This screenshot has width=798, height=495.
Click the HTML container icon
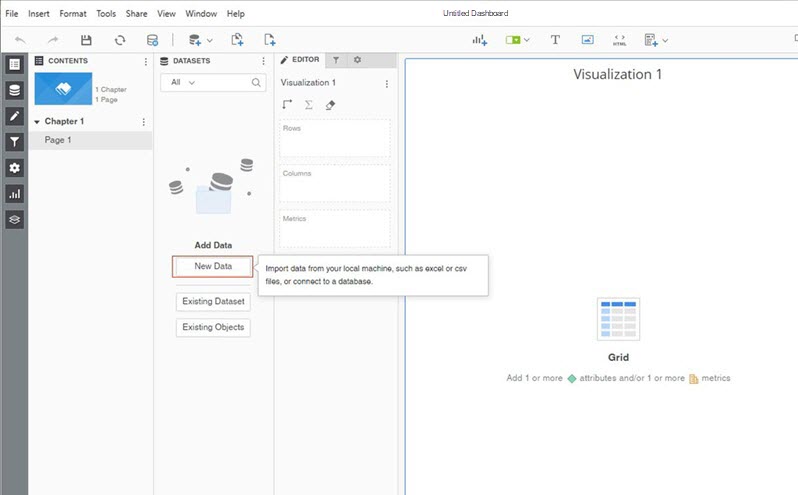pos(619,40)
